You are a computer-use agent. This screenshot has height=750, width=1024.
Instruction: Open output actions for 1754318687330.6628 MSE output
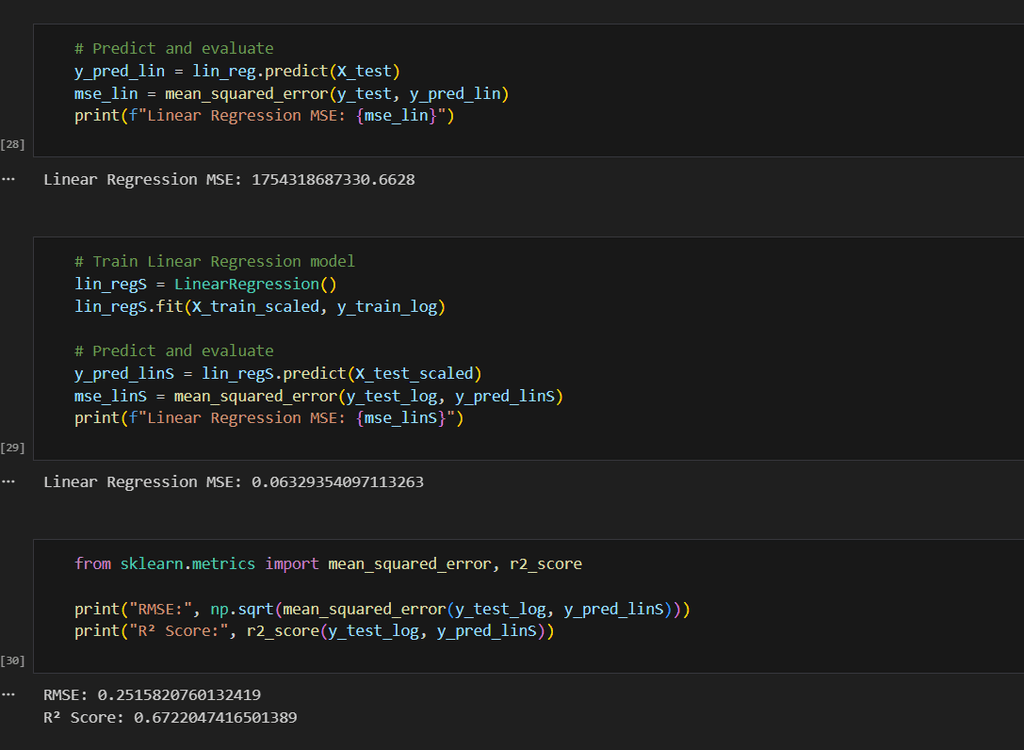pyautogui.click(x=9, y=180)
